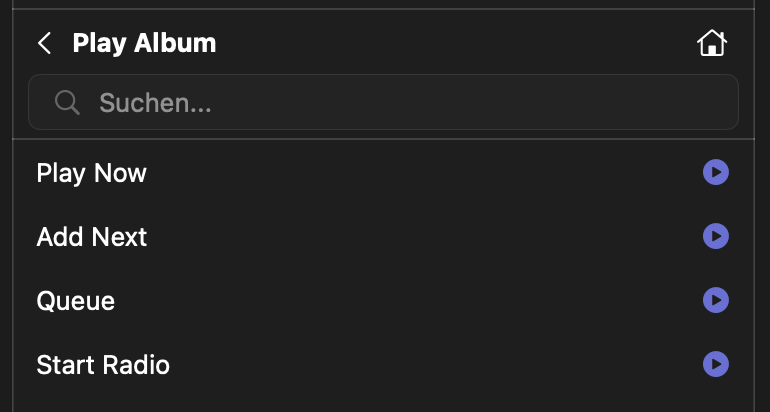Jump to the main menu via the house icon

pos(711,44)
